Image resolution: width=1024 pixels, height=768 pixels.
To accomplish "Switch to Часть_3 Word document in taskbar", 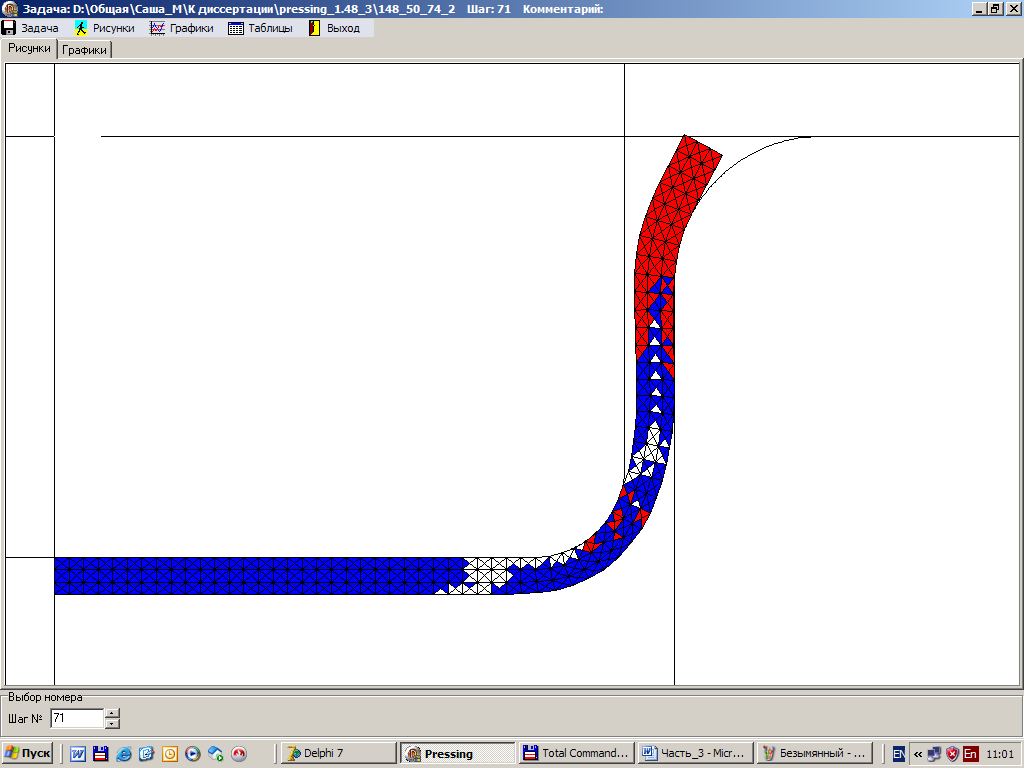I will pyautogui.click(x=695, y=753).
